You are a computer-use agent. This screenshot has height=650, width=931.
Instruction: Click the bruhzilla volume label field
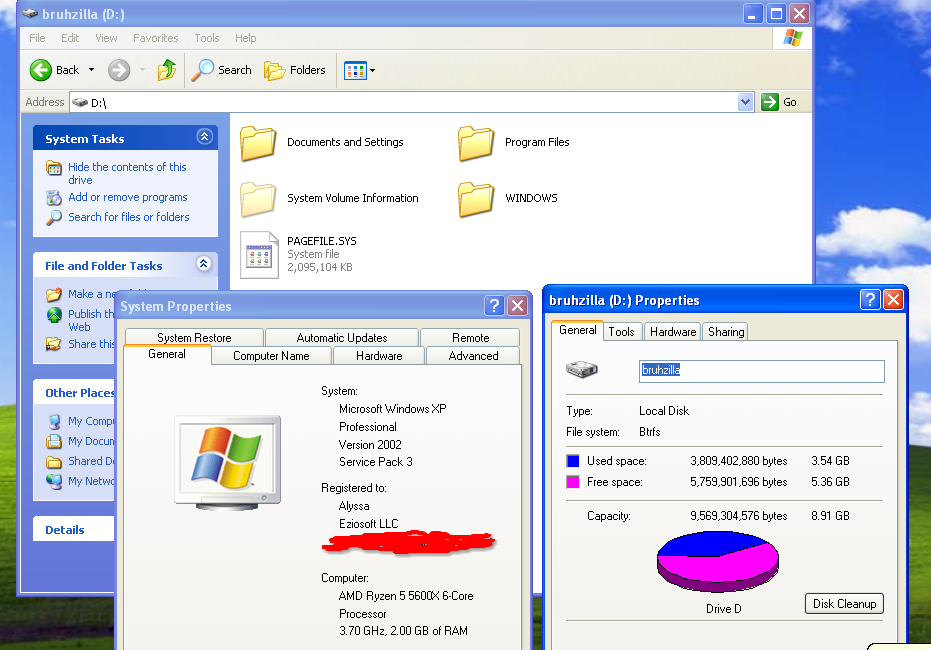pyautogui.click(x=760, y=370)
